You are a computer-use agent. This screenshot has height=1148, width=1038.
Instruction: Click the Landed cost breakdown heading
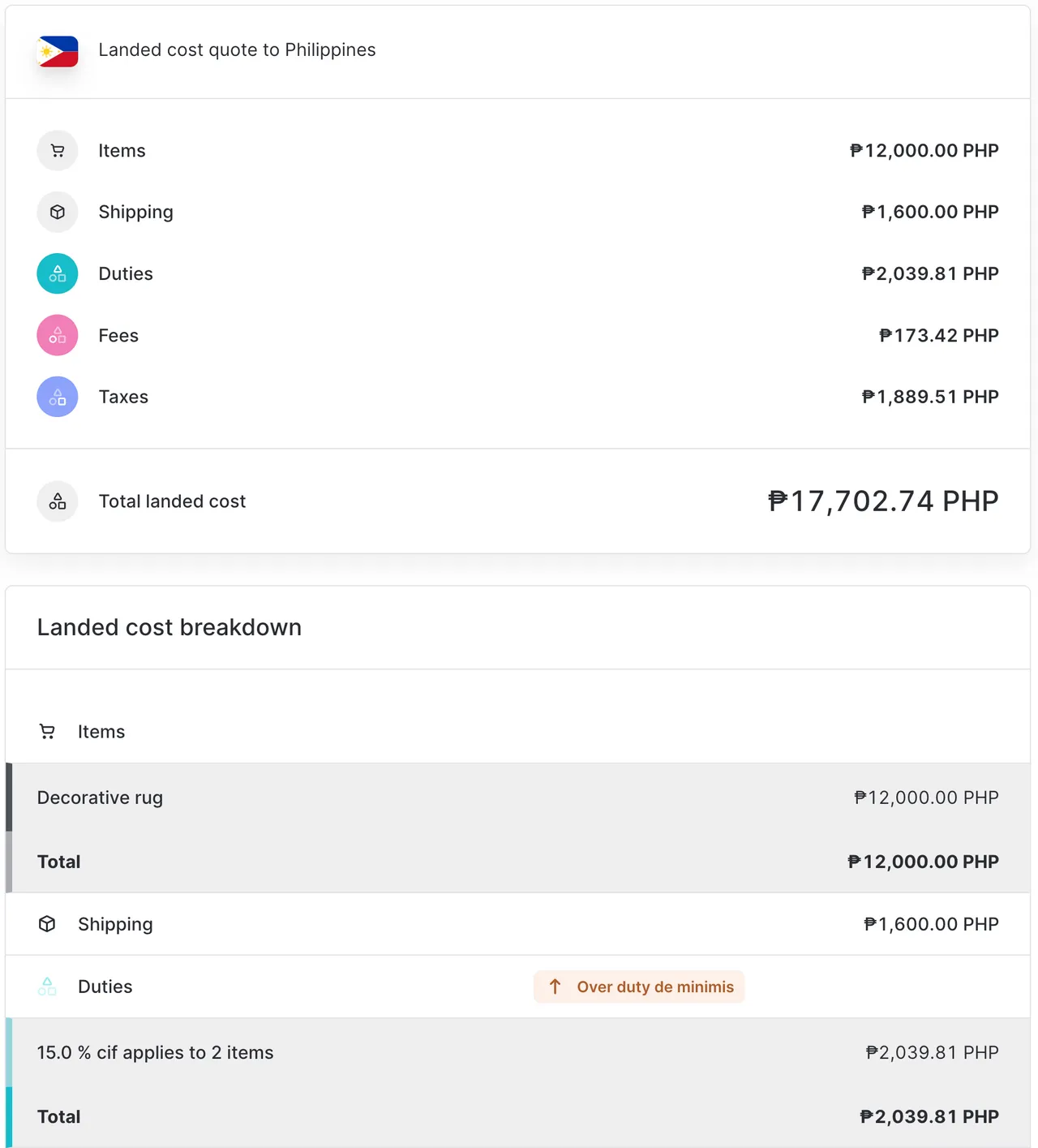[x=169, y=627]
